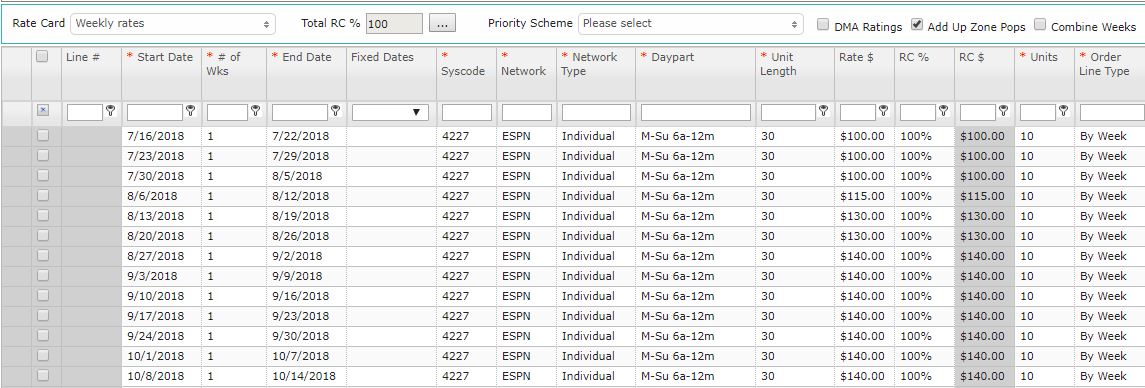
Task: Open the Priority Scheme dropdown
Action: click(690, 23)
